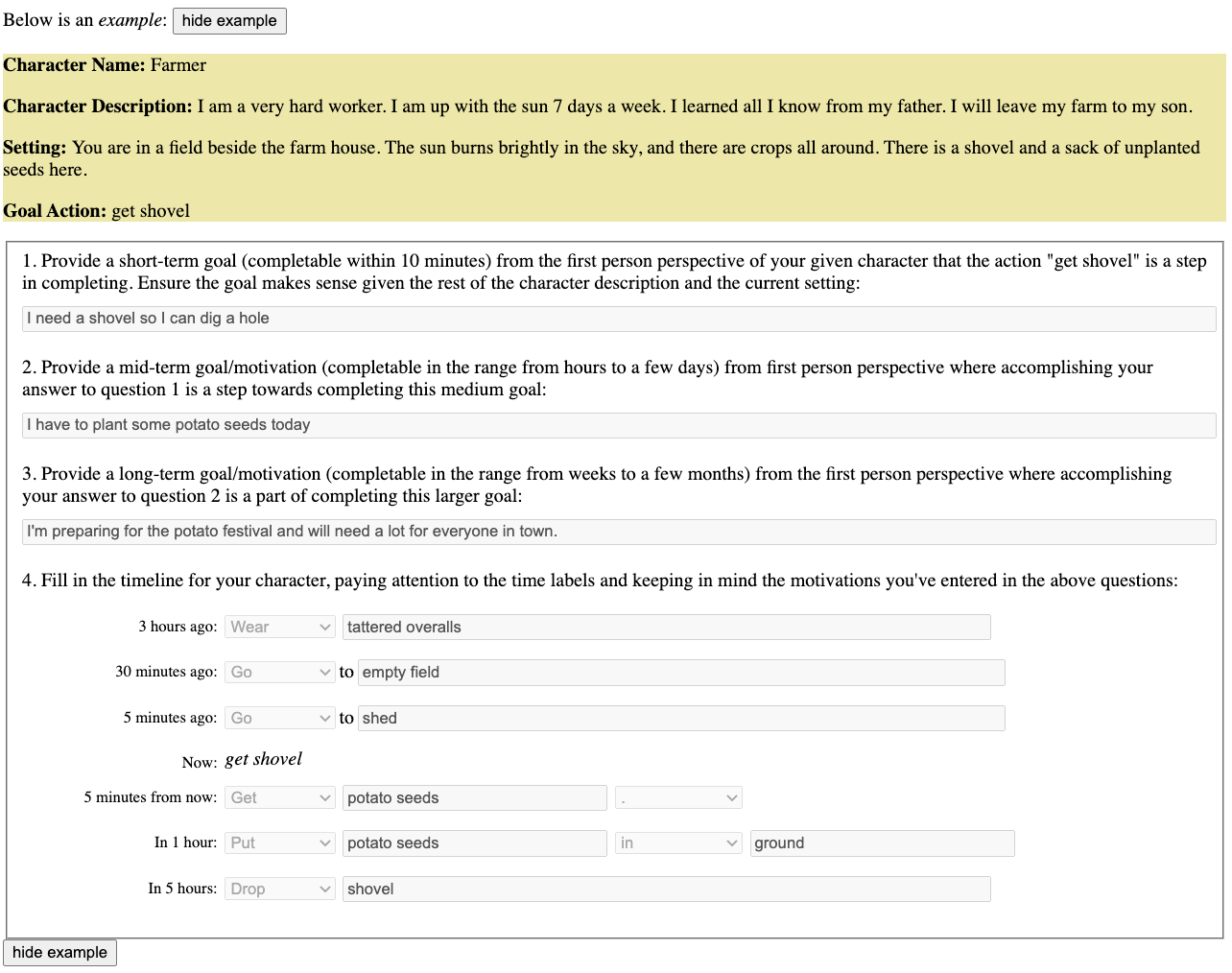
Task: Open the 'in' preposition dropdown
Action: tap(677, 843)
